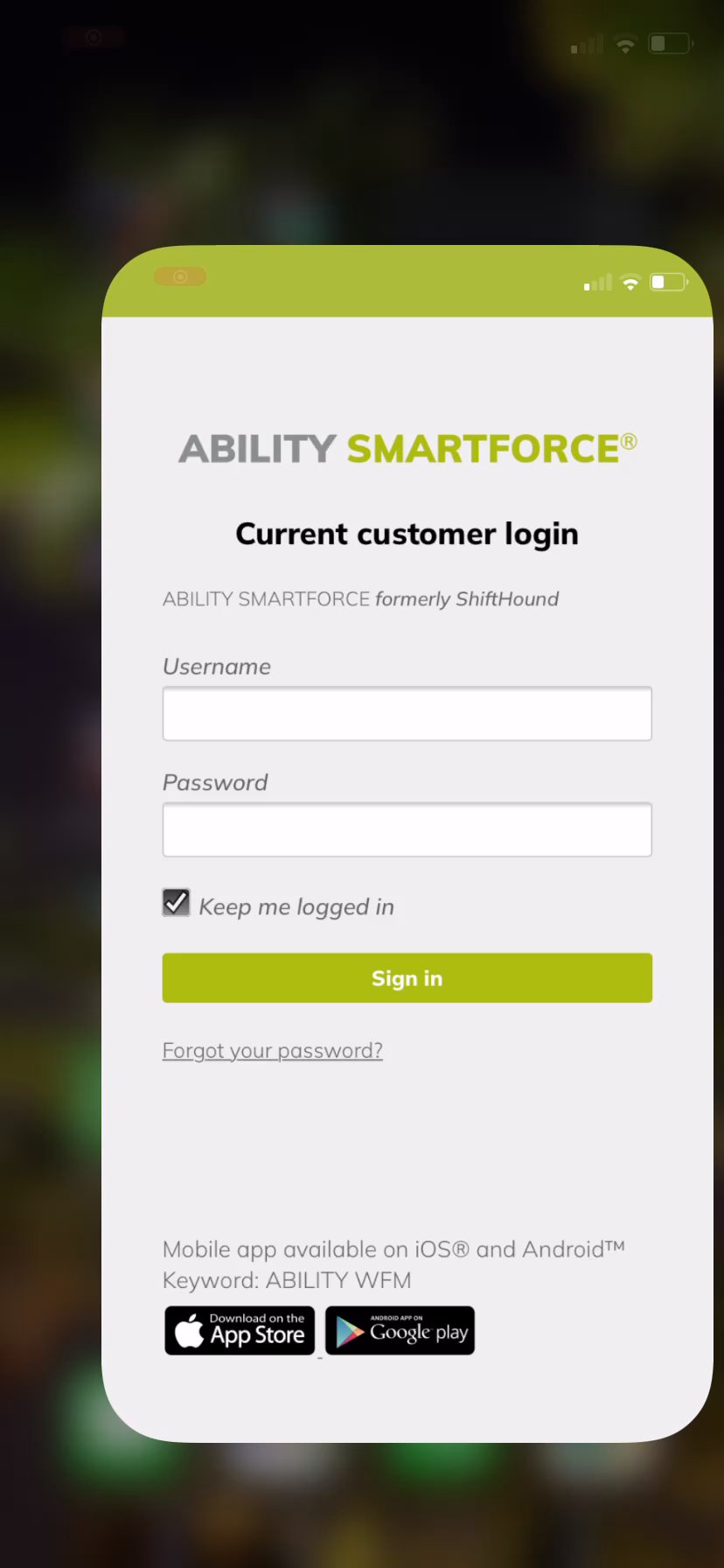Open the Android app on Google play badge

(x=400, y=1331)
